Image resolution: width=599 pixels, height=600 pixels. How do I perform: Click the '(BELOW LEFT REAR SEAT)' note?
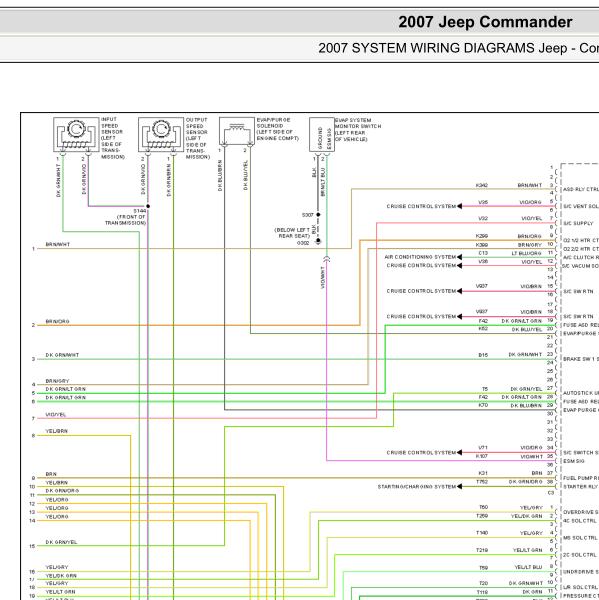coord(292,233)
